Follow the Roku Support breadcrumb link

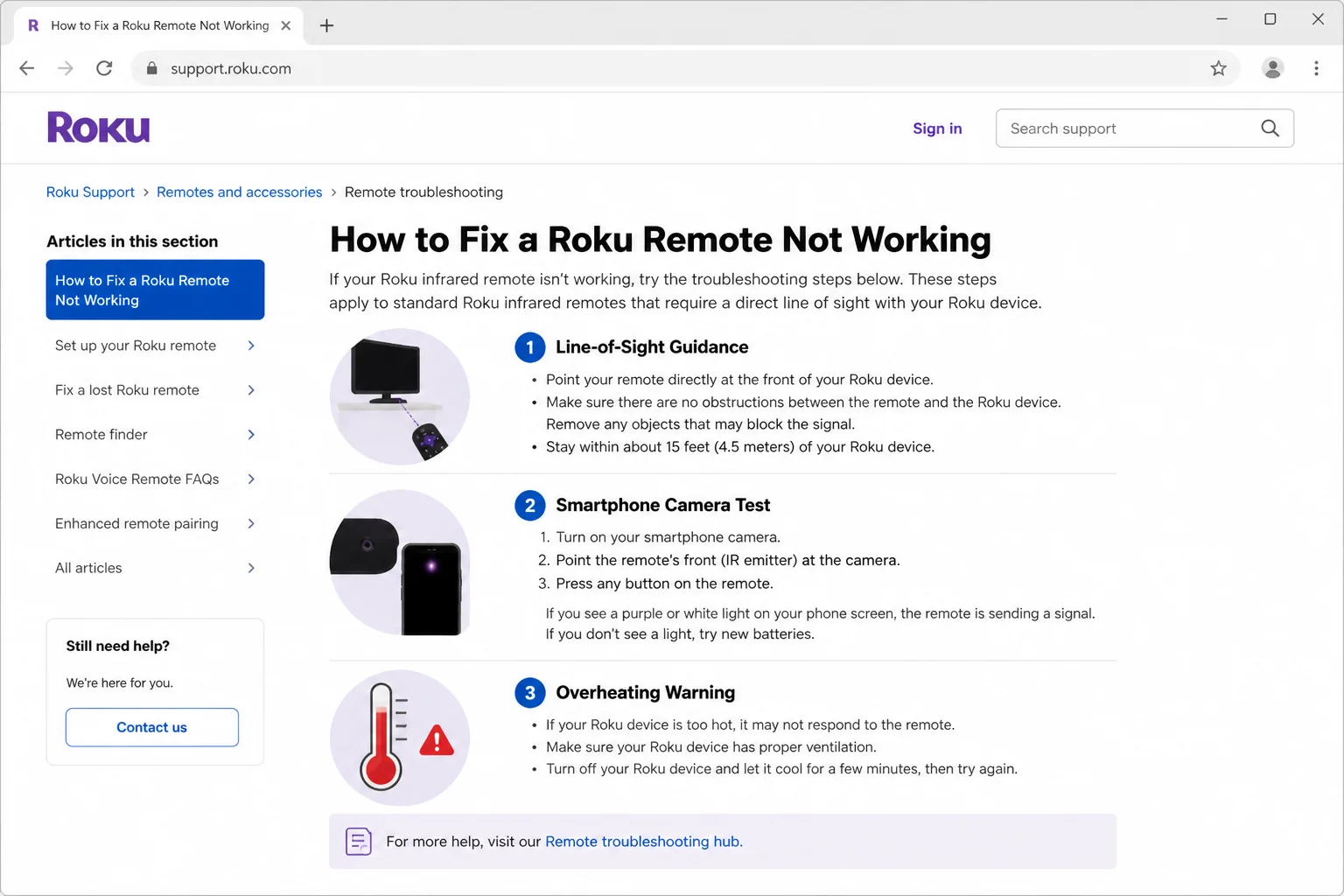tap(90, 192)
